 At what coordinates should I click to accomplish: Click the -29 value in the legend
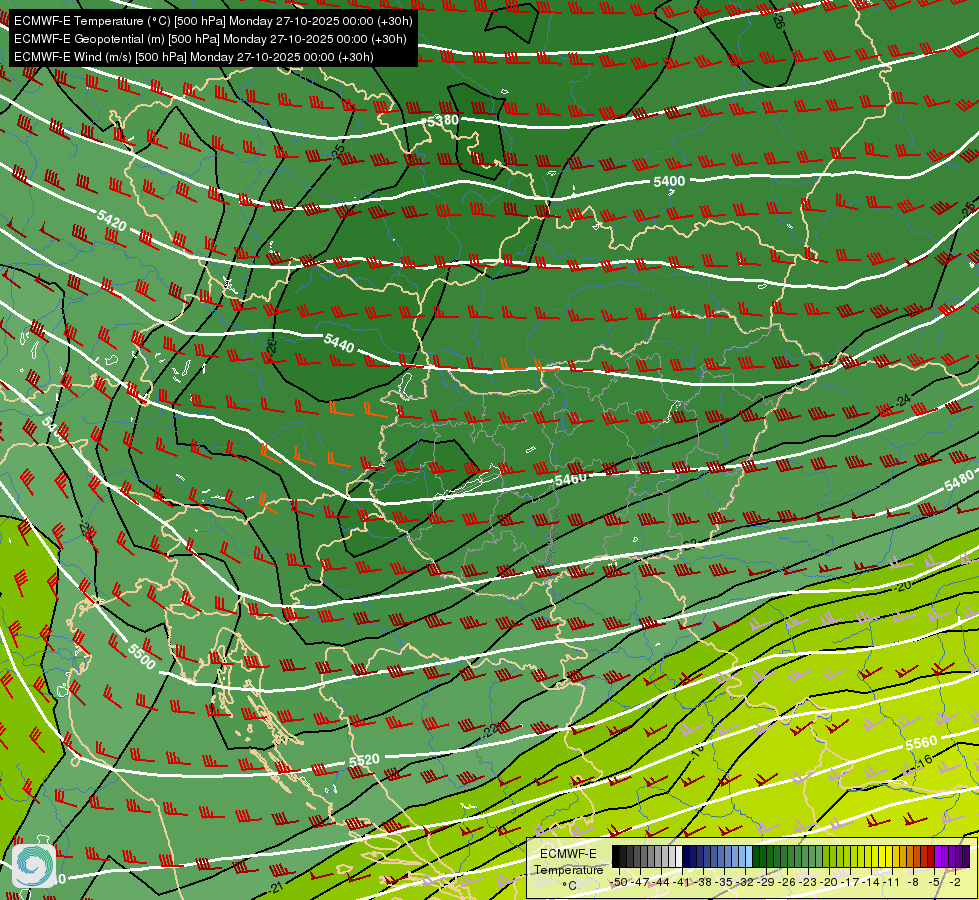767,883
